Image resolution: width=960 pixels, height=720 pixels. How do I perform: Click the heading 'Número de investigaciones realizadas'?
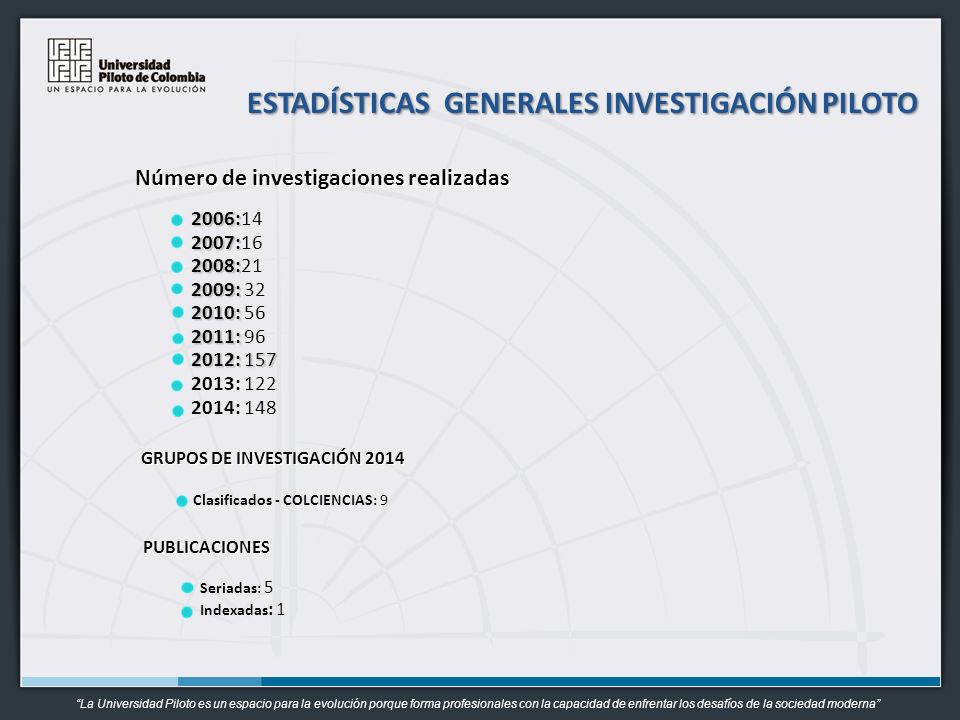[x=322, y=178]
